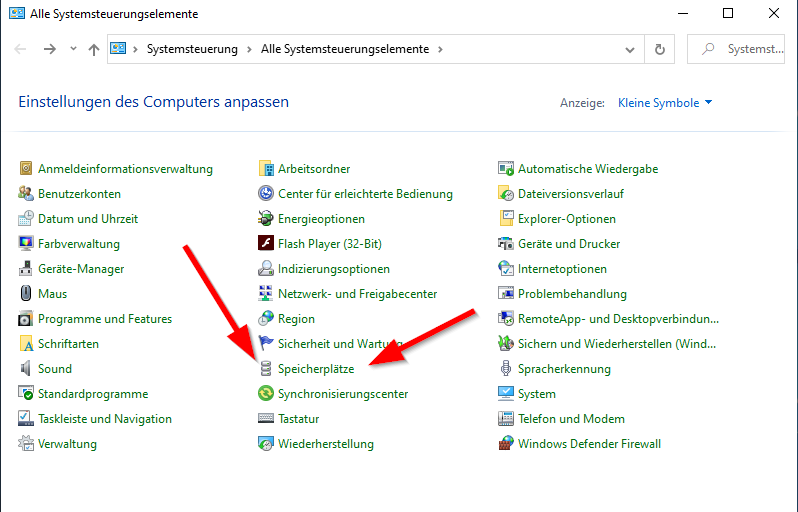The height and width of the screenshot is (512, 798).
Task: Click the Alle Systemsteuerungselemente breadcrumb
Action: coord(345,49)
